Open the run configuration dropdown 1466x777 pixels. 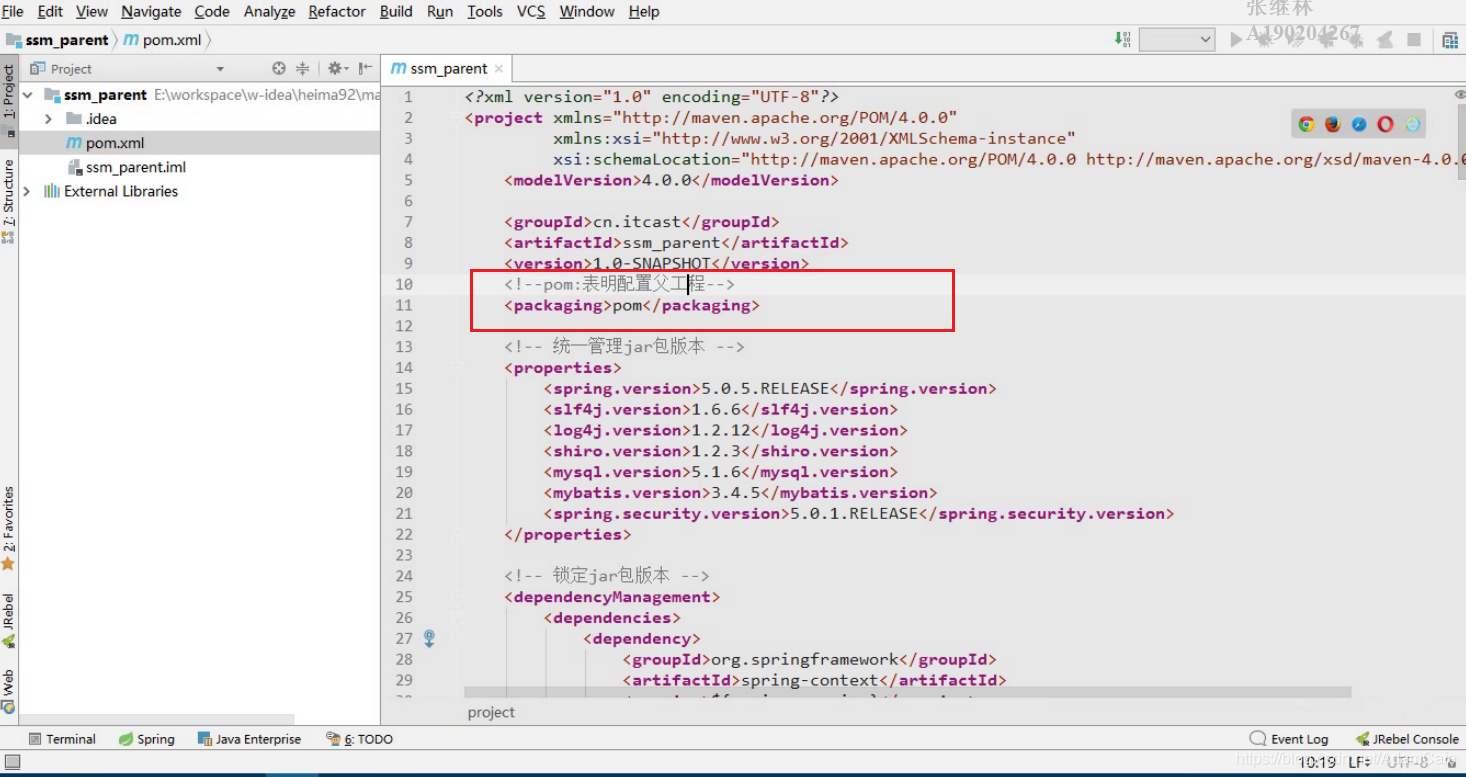click(1177, 40)
